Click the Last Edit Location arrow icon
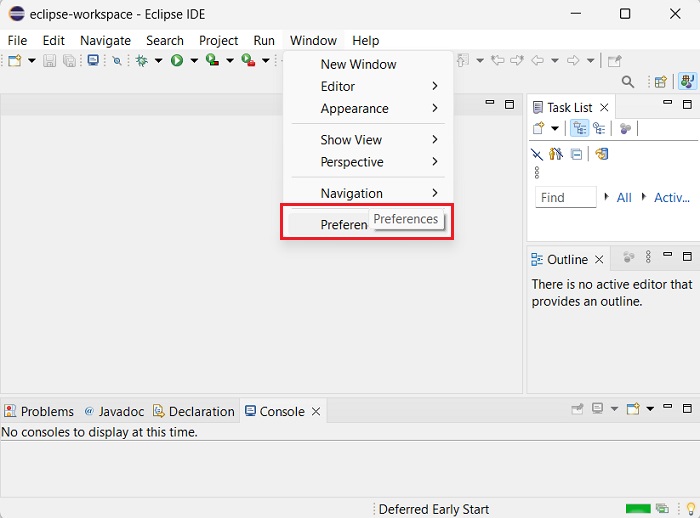Image resolution: width=700 pixels, height=518 pixels. coord(497,60)
